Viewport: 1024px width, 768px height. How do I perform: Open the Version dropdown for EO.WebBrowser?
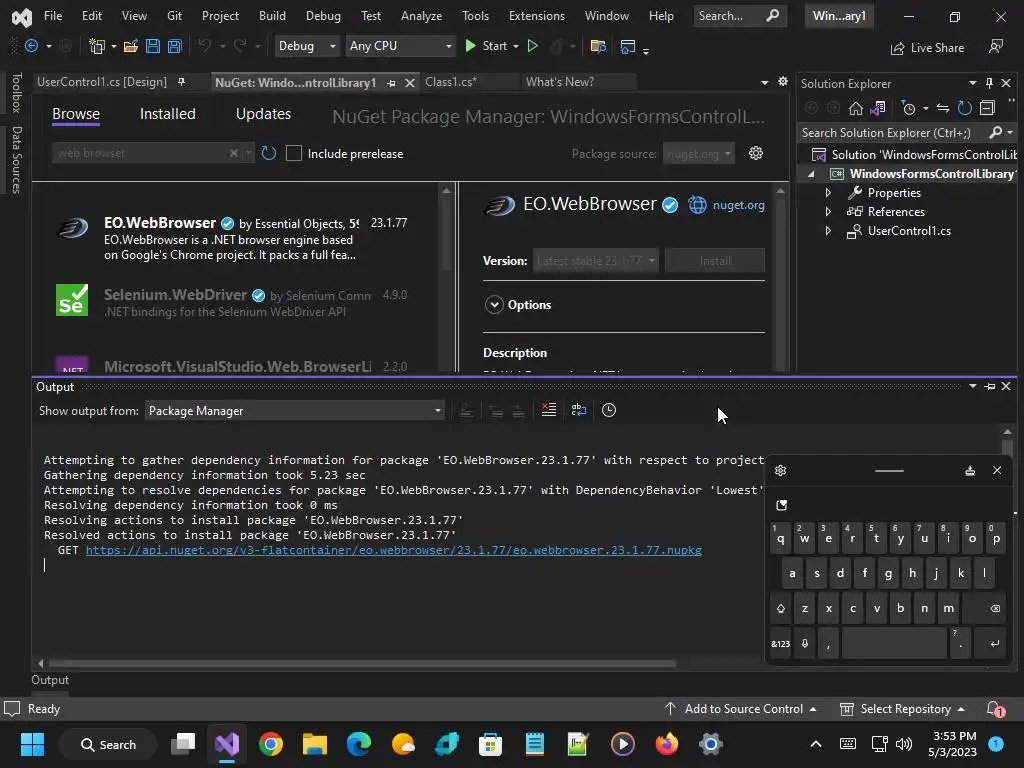coord(595,261)
